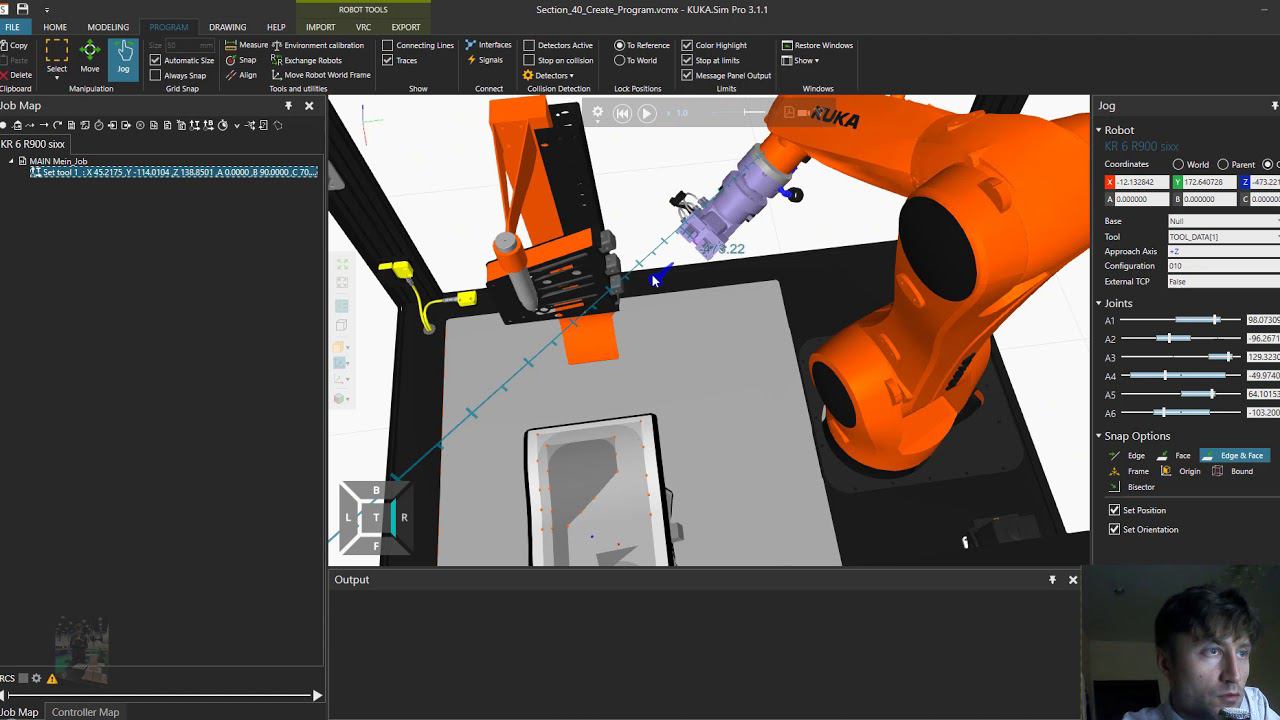
Task: Enable Always Snap checkbox
Action: [155, 75]
